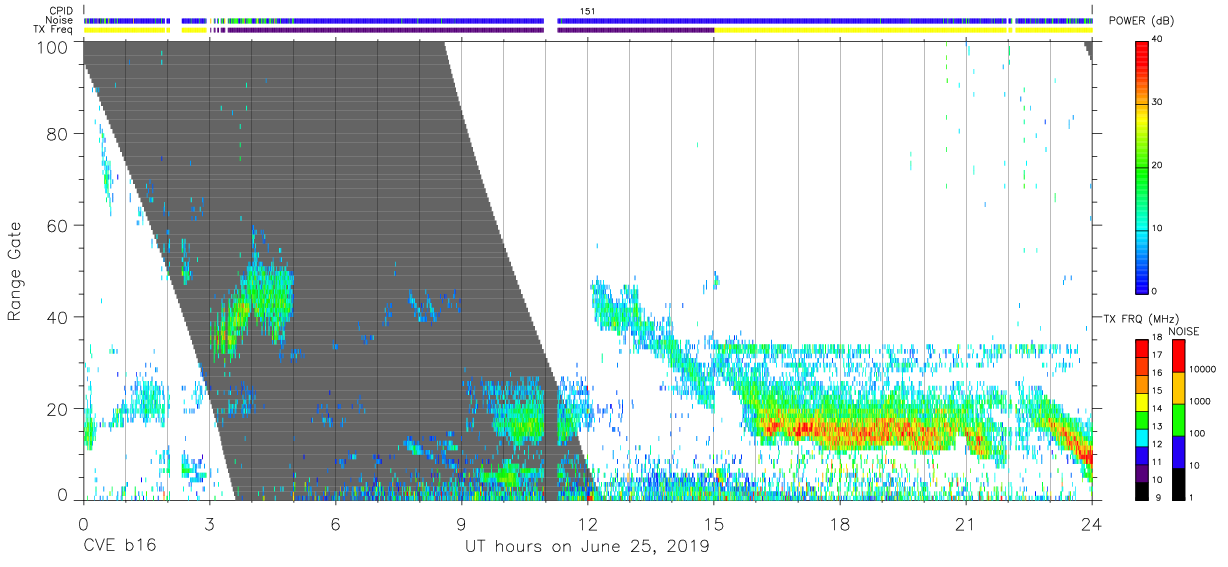Click the x-axis tick label '12'

coord(587,524)
